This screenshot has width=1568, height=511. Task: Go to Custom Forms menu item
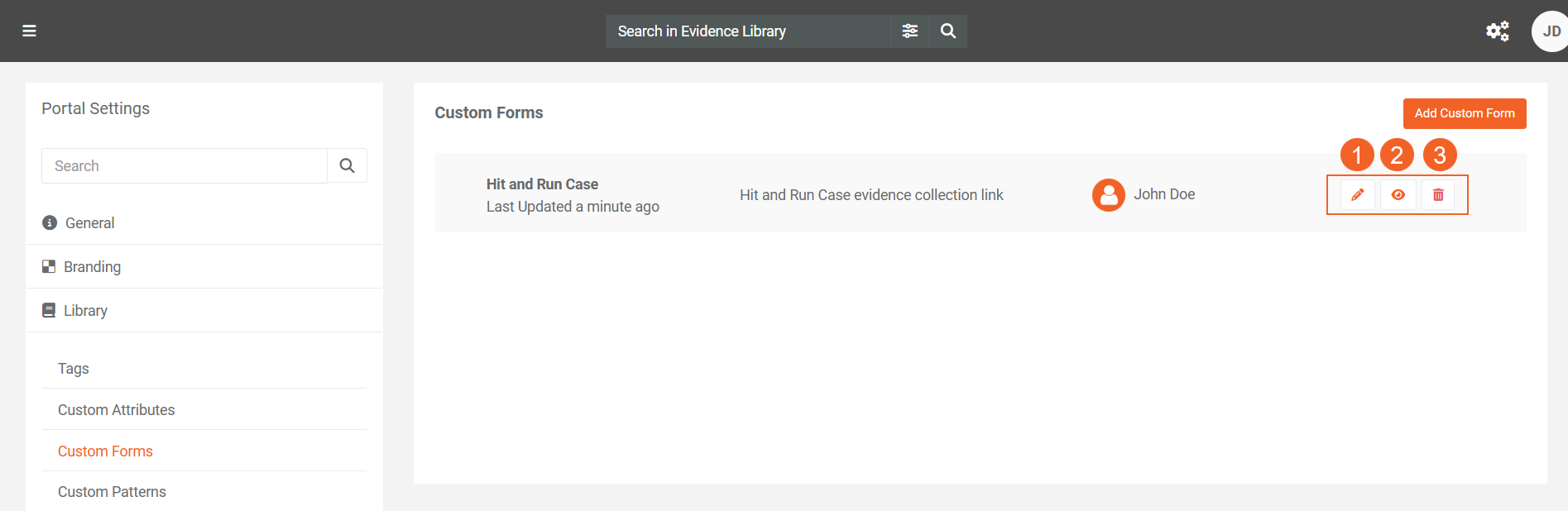click(x=105, y=451)
